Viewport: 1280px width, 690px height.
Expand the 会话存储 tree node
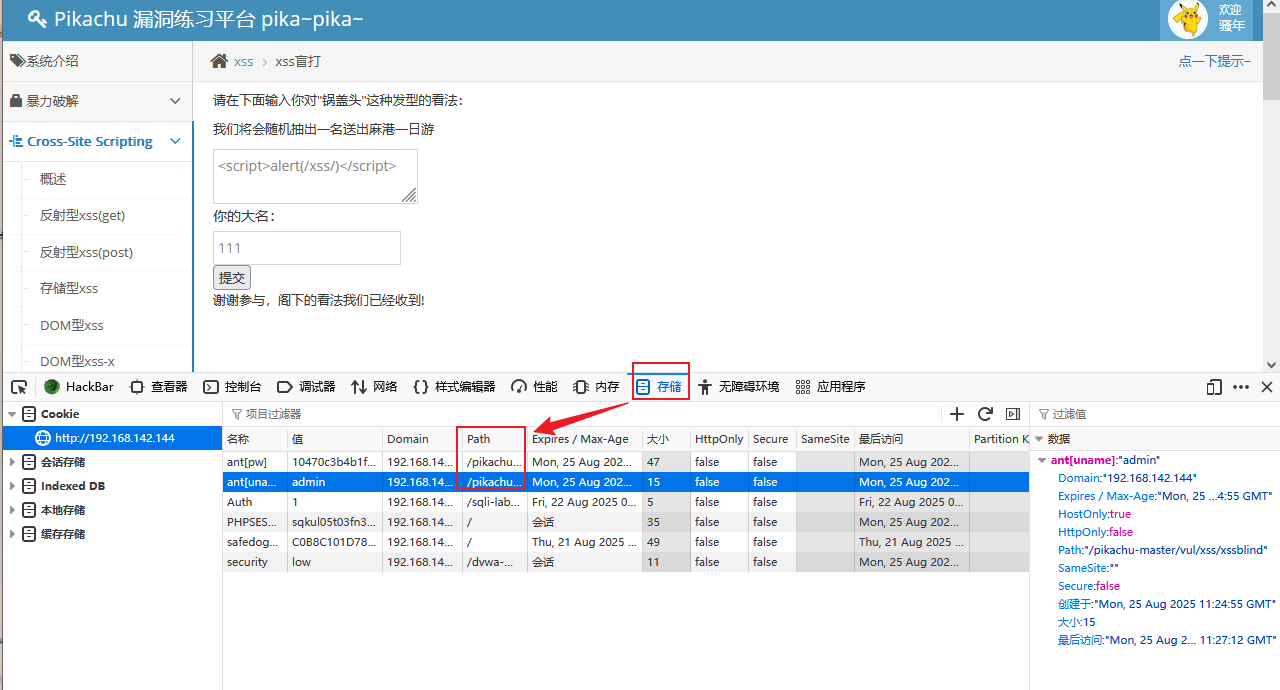tap(12, 462)
